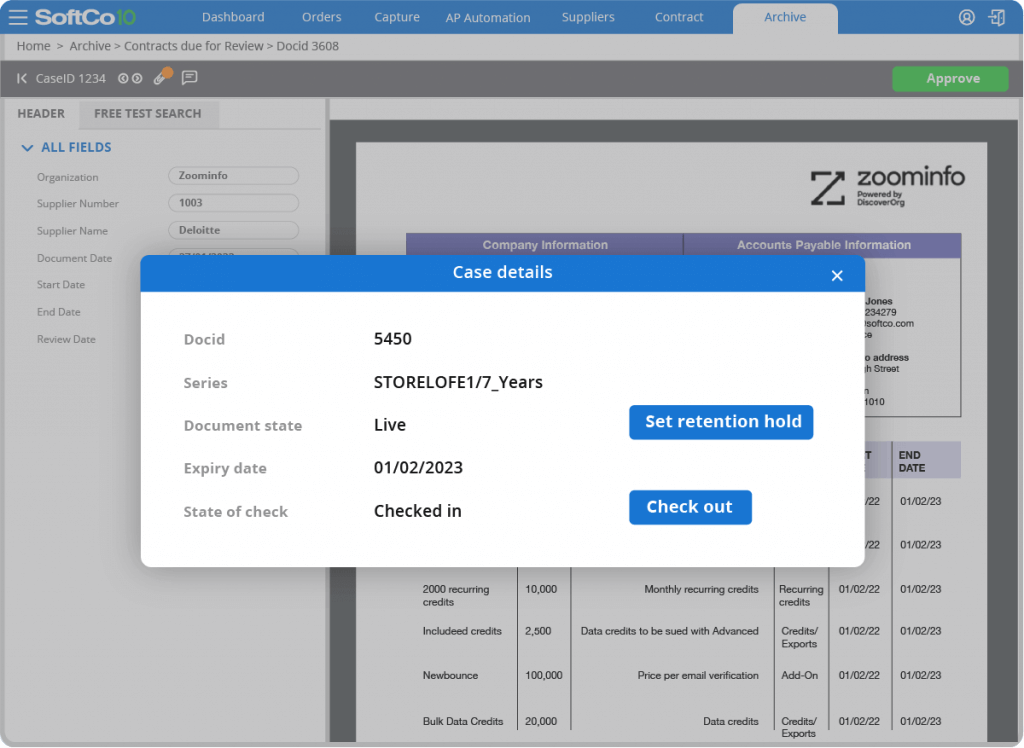Image resolution: width=1024 pixels, height=748 pixels.
Task: Click the Organization field containing Zoominfo
Action: 233,176
